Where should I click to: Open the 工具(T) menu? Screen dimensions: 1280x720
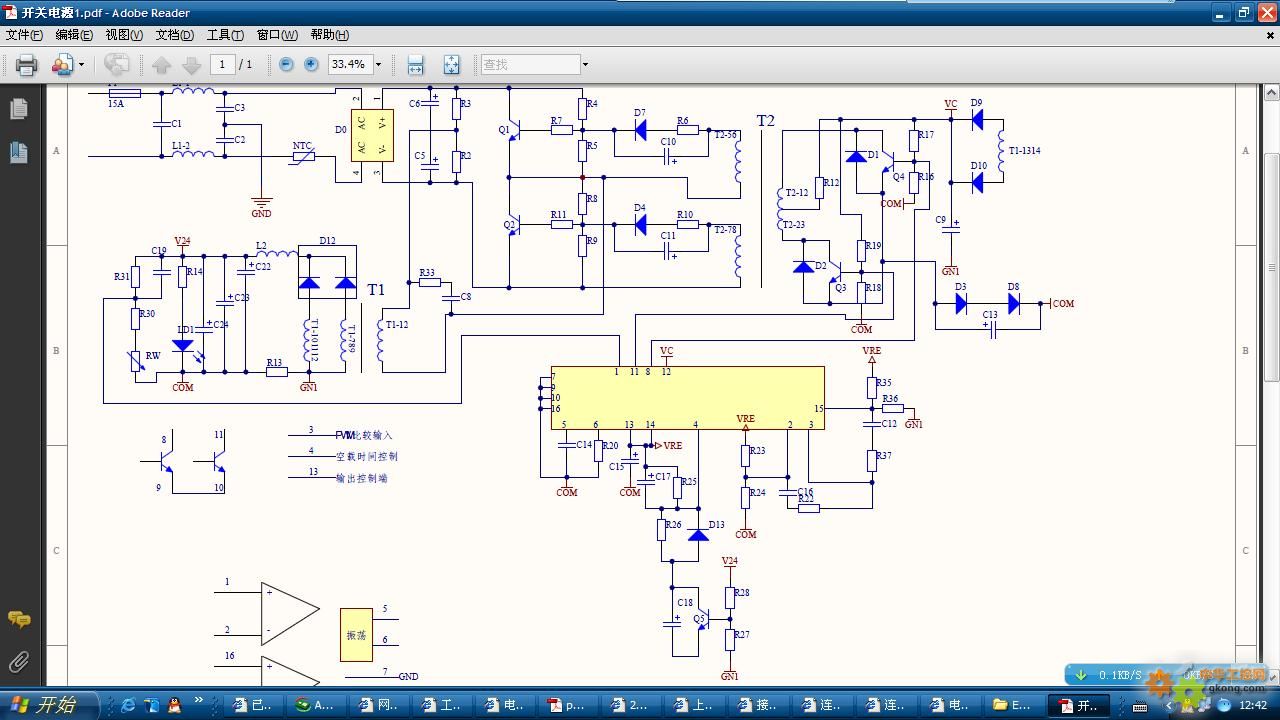tap(225, 35)
